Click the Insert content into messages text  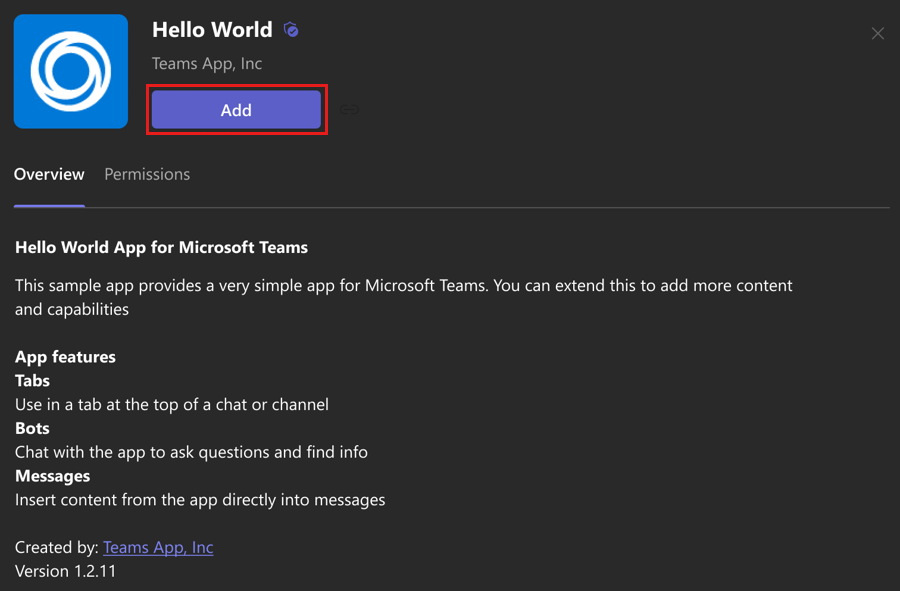tap(200, 499)
